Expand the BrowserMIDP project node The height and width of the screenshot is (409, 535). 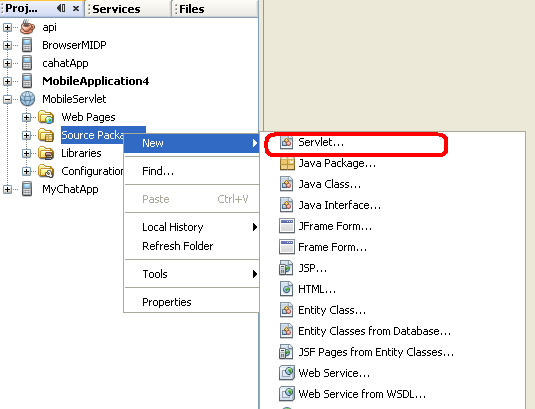(7, 45)
